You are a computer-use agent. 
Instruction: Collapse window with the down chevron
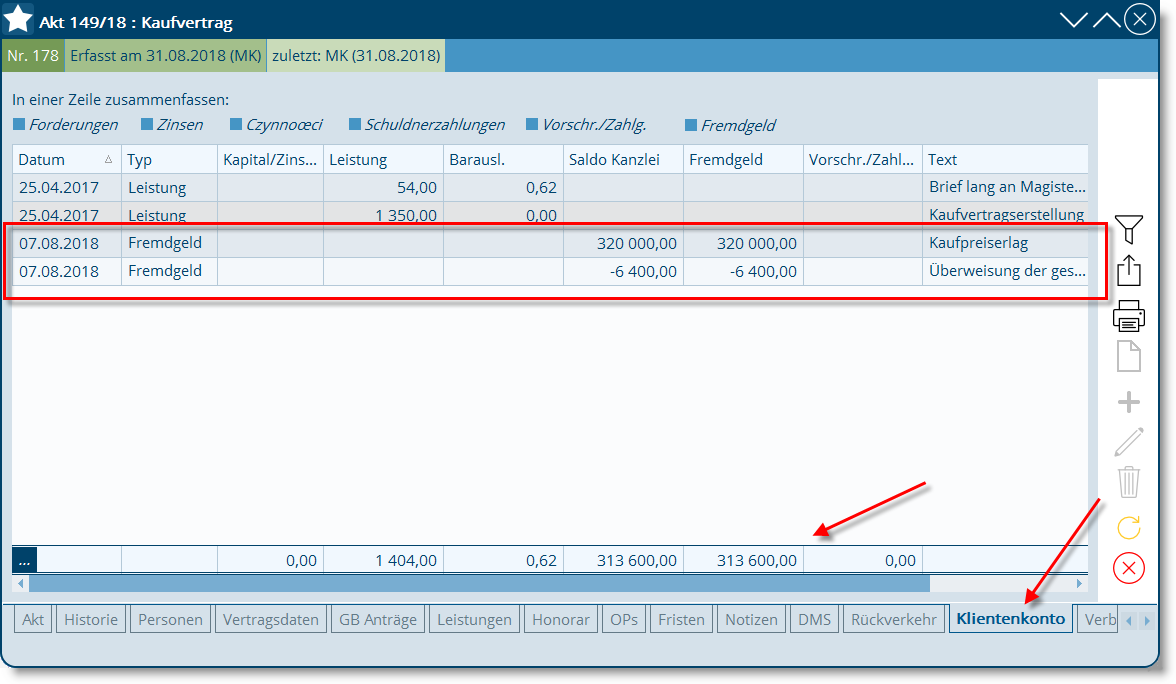(1073, 20)
